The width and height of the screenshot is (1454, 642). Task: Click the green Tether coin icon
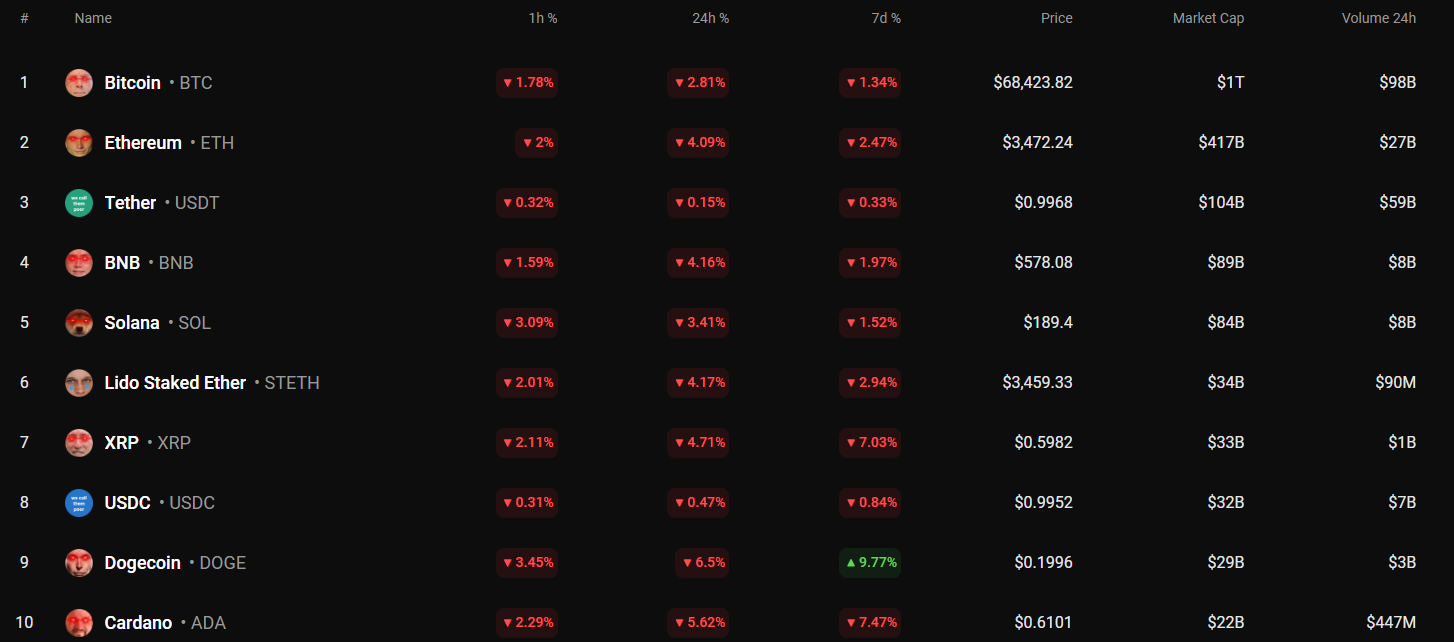coord(79,203)
